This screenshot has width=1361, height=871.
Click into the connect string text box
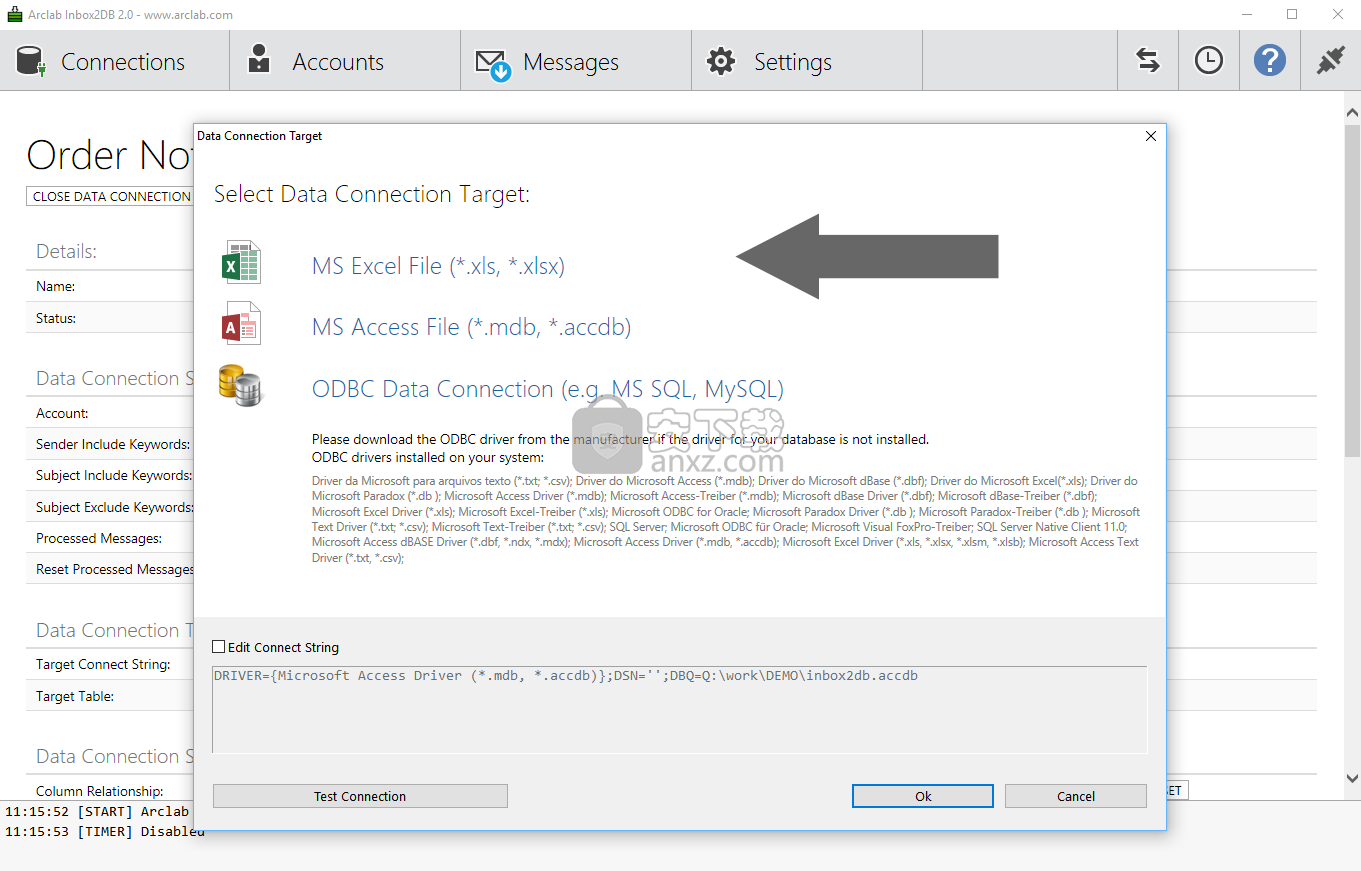pos(680,709)
